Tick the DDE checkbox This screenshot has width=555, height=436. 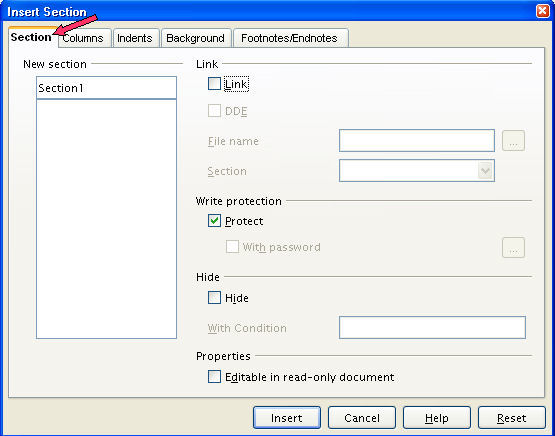tap(214, 111)
